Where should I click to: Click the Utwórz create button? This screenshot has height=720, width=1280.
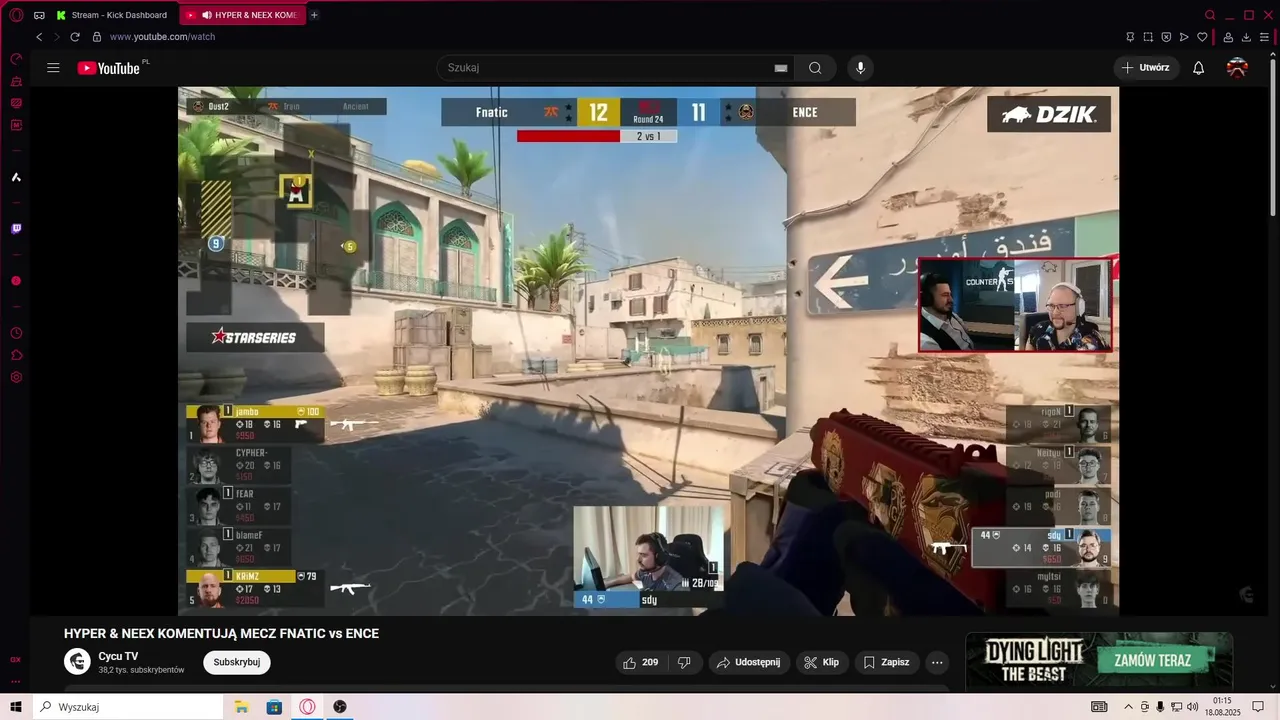click(1146, 68)
